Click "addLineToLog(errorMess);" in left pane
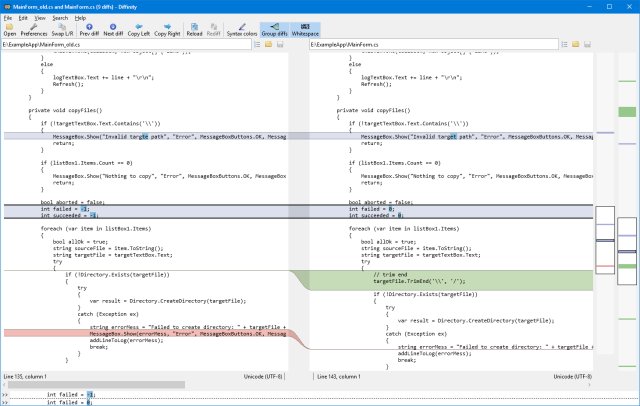This screenshot has height=406, width=640. (x=126, y=340)
